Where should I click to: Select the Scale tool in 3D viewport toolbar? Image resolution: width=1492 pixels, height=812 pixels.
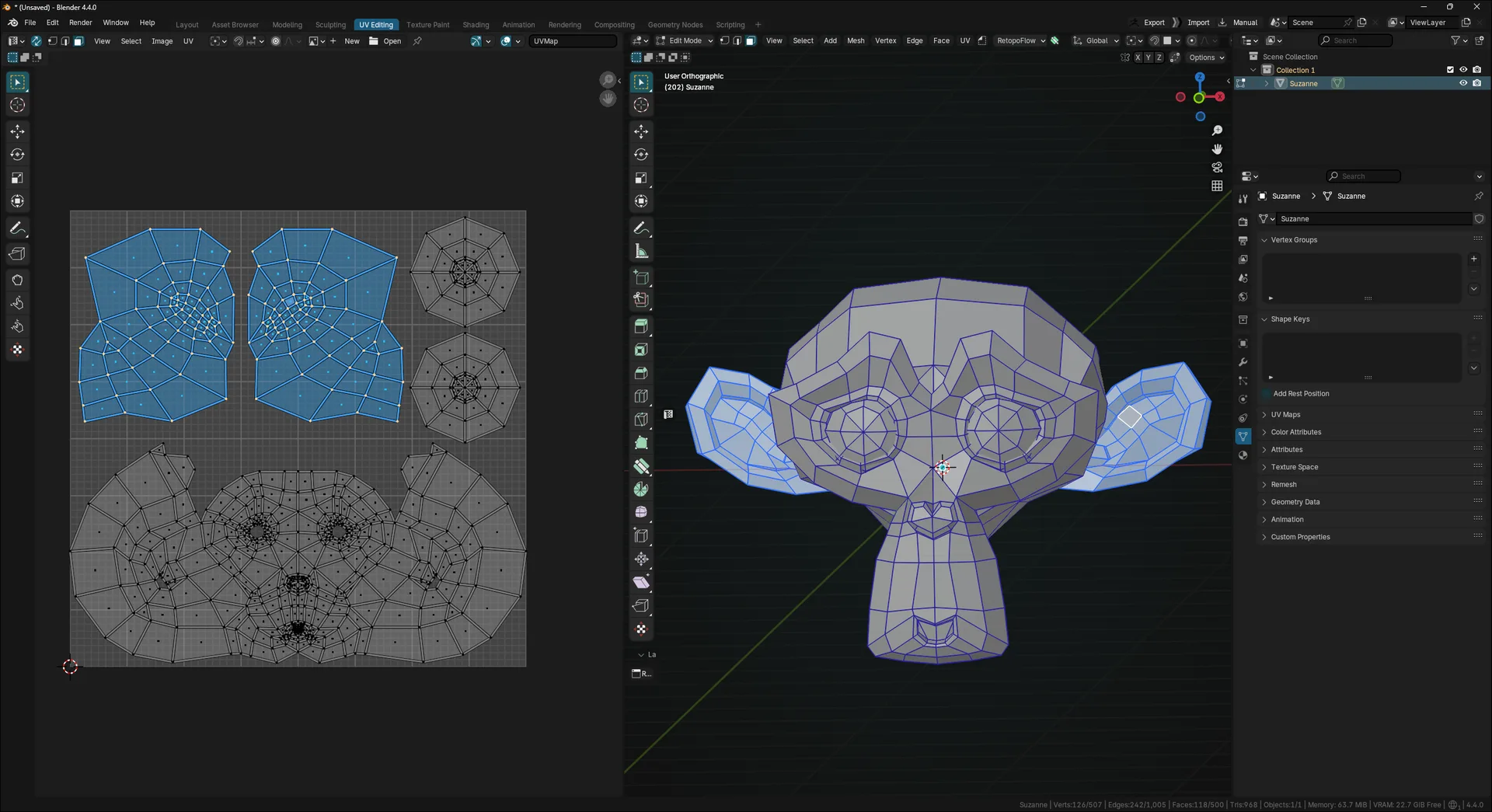point(641,178)
